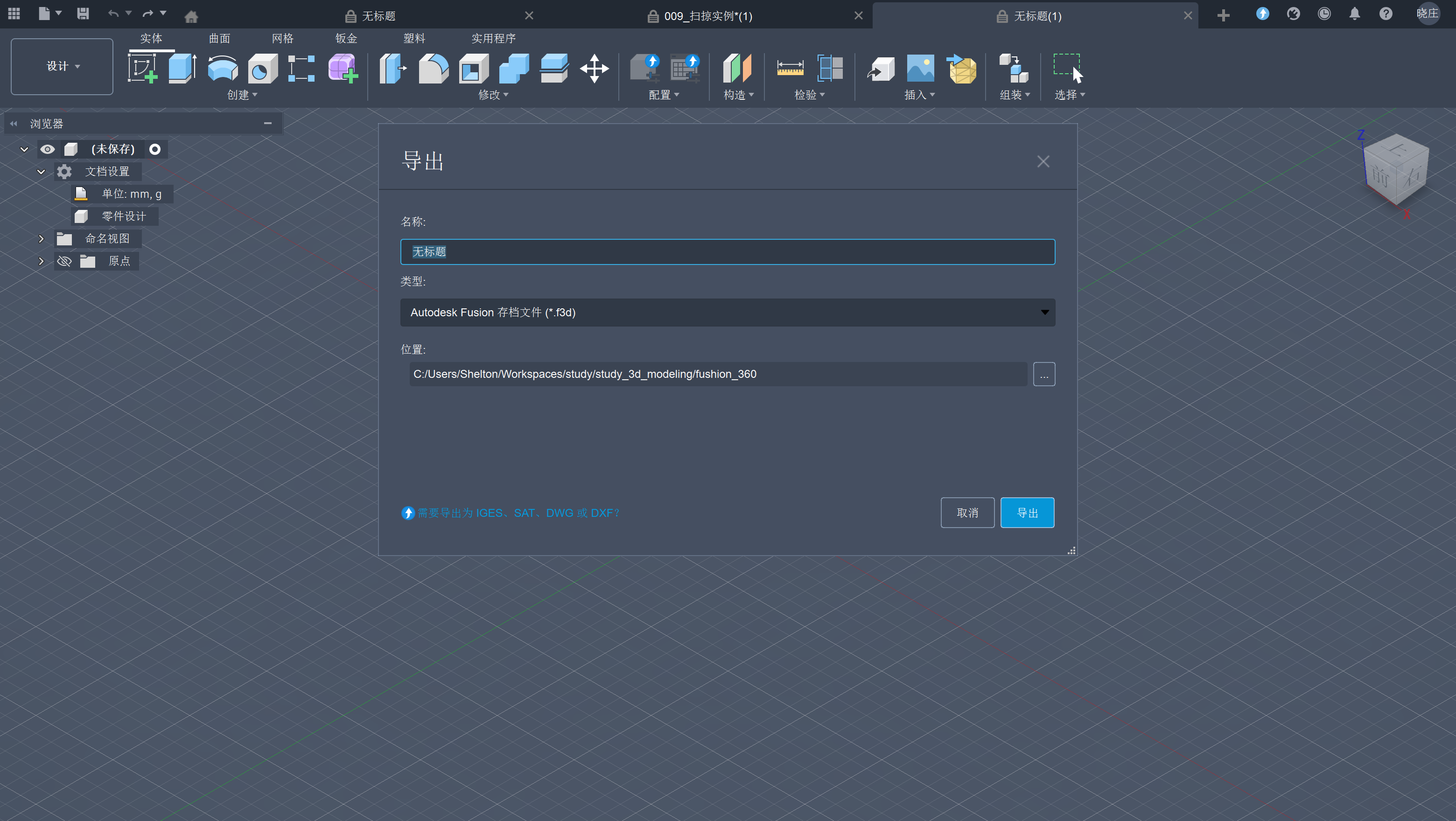Switch to the 009_扫掠实例 document tab
Screen dimensions: 1456x821
(707, 16)
